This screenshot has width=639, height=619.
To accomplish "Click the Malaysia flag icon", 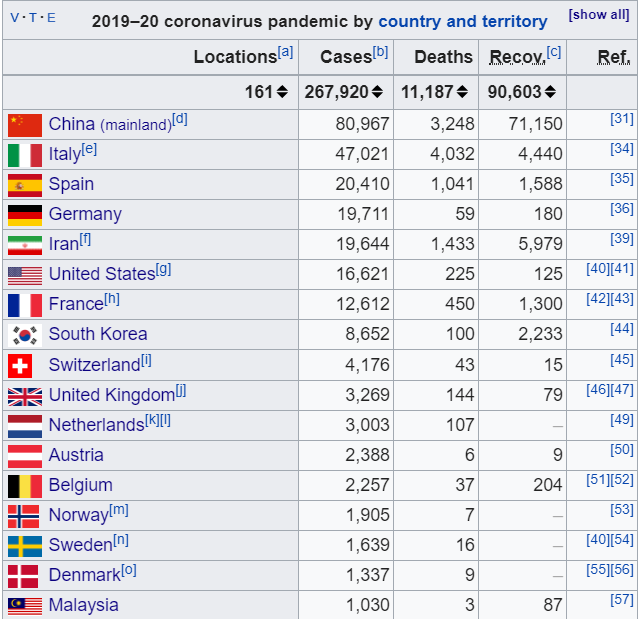I will point(25,606).
